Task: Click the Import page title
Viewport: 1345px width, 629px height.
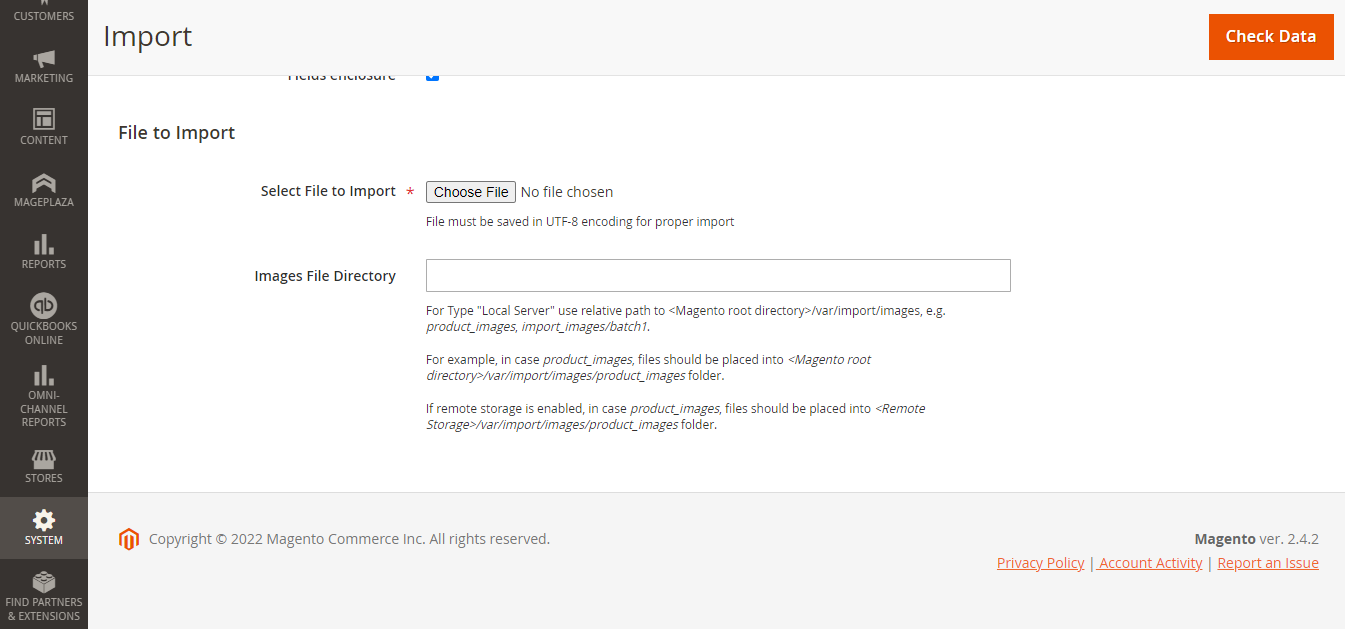Action: pyautogui.click(x=147, y=36)
